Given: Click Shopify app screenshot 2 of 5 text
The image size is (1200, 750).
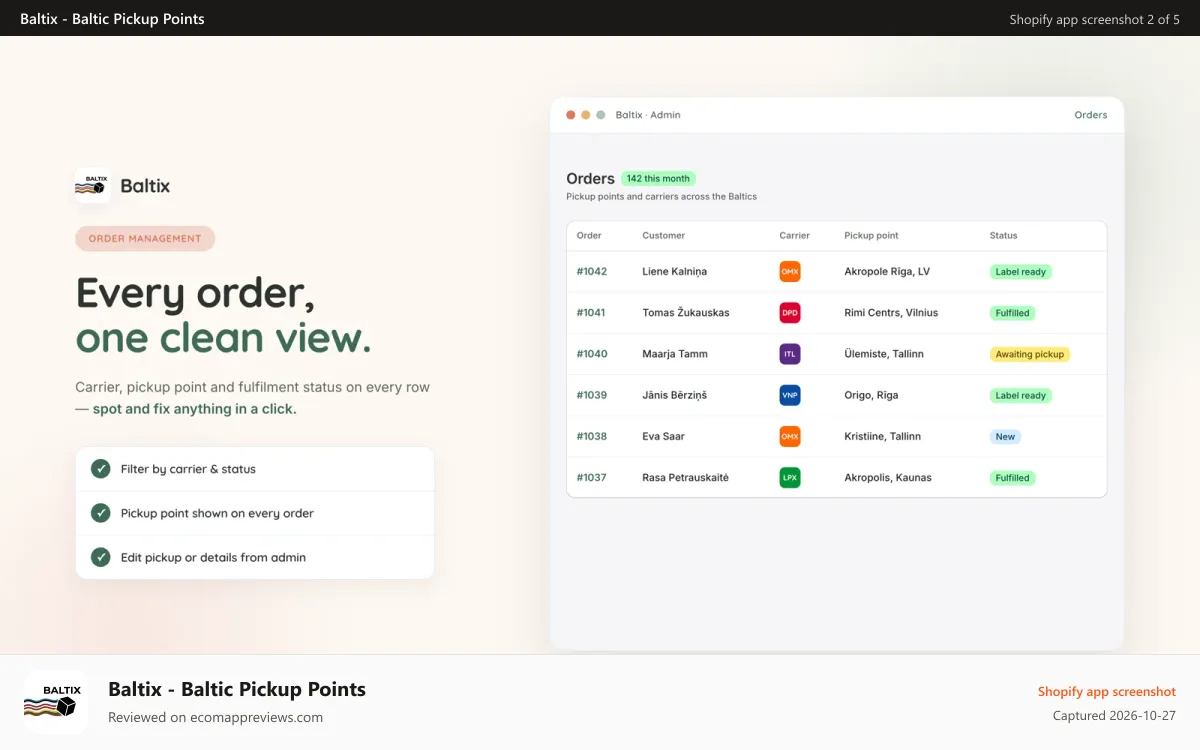Looking at the screenshot, I should tap(1094, 19).
